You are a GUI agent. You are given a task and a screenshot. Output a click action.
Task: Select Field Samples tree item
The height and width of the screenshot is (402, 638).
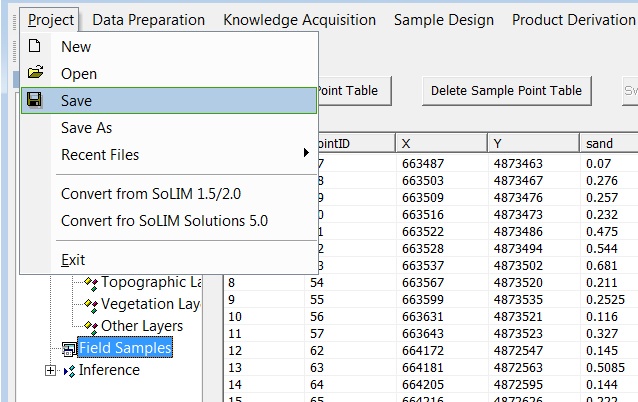(125, 348)
